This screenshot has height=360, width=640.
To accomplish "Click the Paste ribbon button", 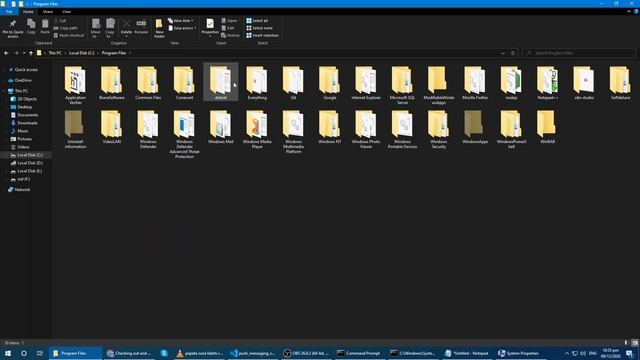I will coord(45,27).
